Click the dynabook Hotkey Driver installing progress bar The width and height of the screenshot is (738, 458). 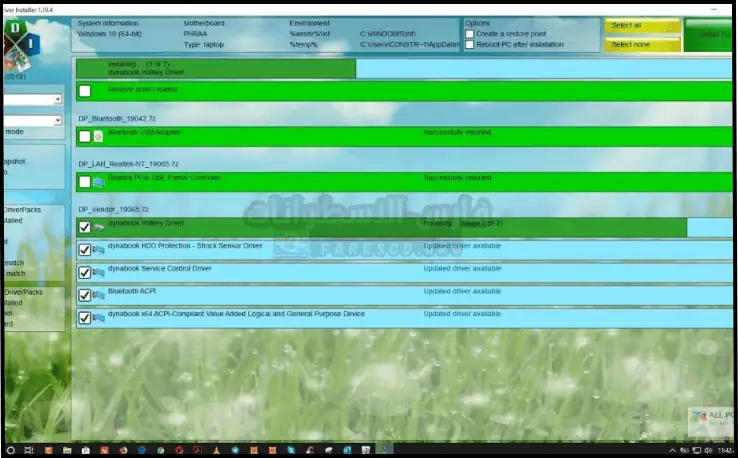(215, 68)
